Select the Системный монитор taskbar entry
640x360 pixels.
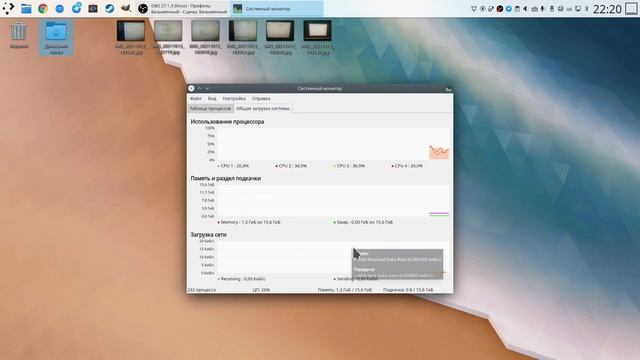click(277, 9)
